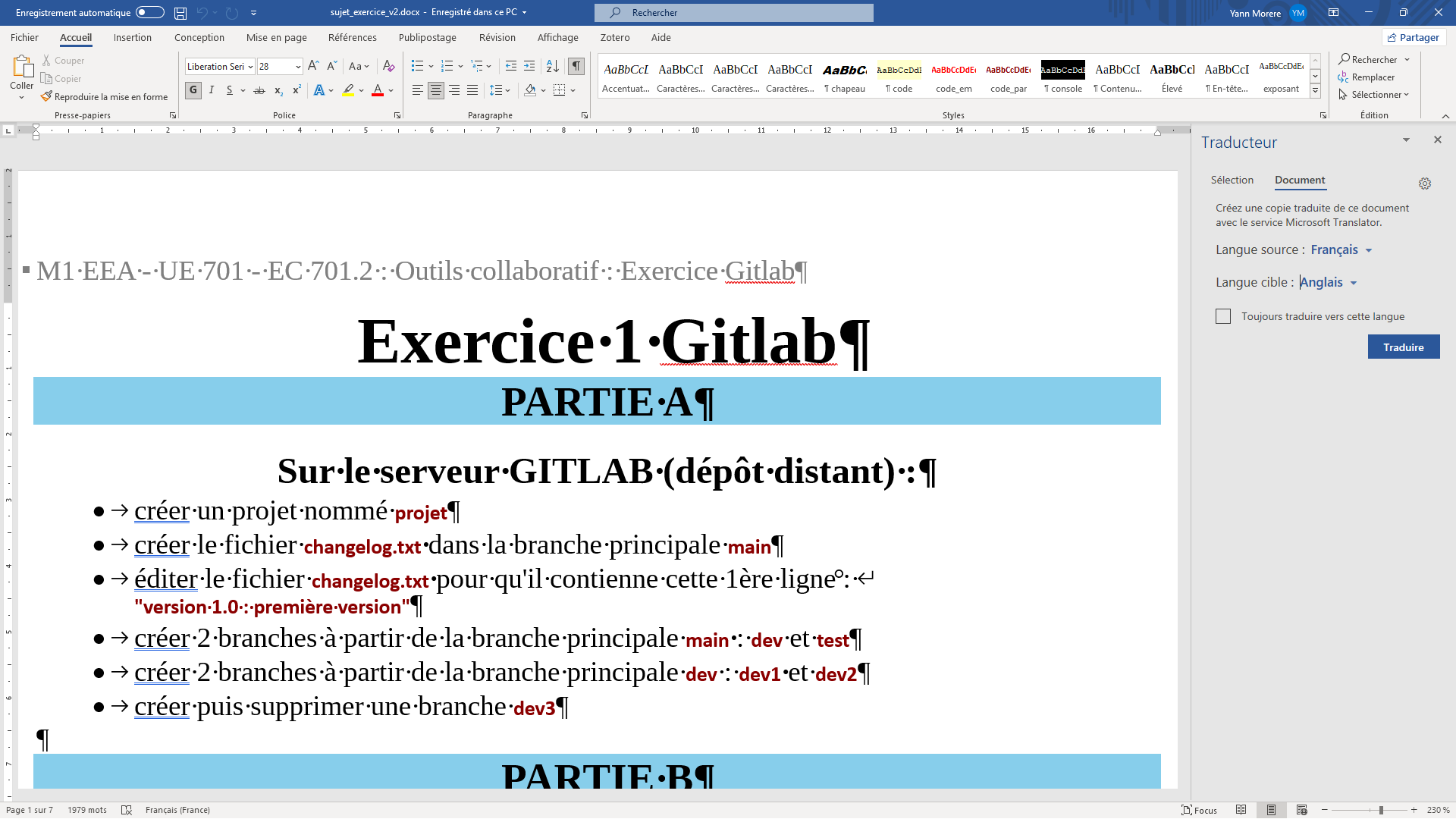Toggle bold (G) formatting
The width and height of the screenshot is (1456, 819).
coord(193,91)
